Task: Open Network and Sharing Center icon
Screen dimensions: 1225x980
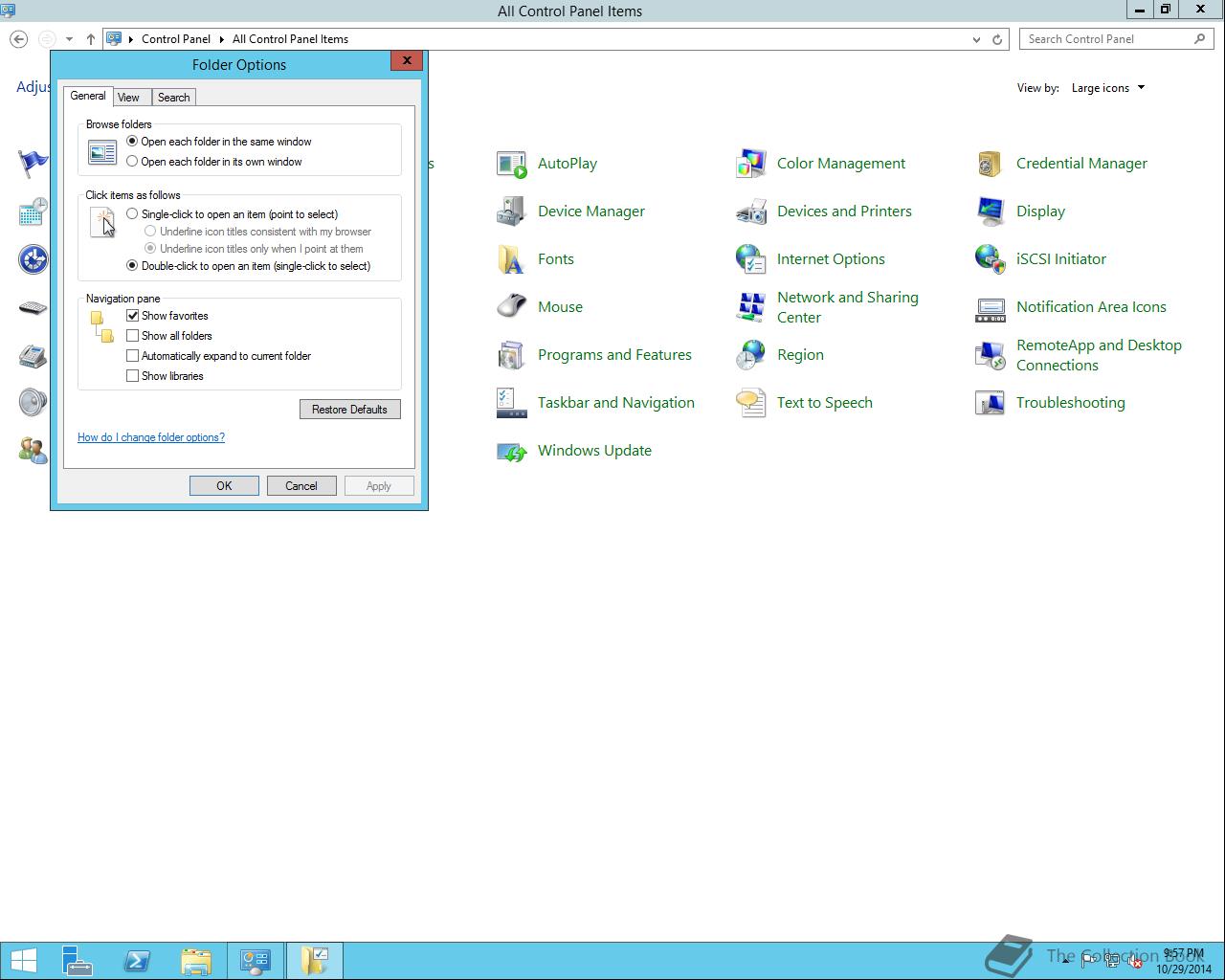Action: 751,307
